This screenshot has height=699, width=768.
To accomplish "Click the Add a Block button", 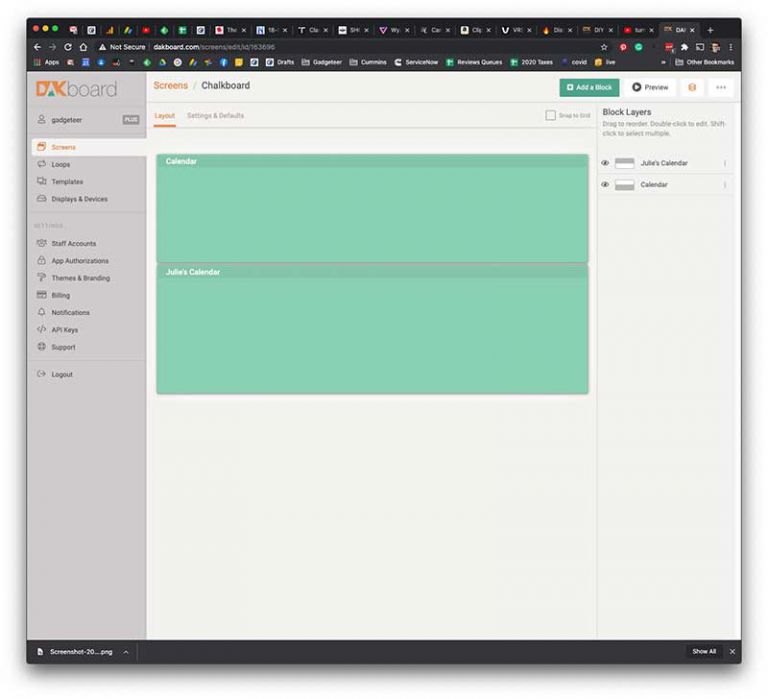I will pyautogui.click(x=589, y=88).
